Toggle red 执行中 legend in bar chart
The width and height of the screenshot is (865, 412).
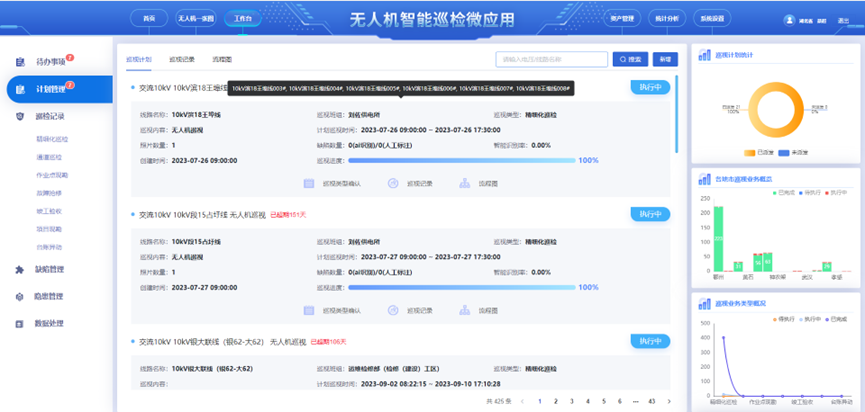point(835,192)
